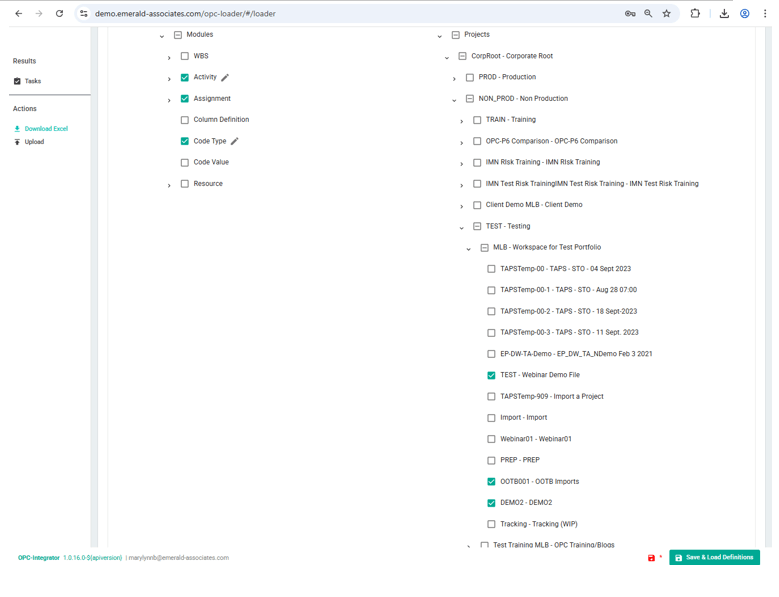Toggle the Modules parent checkbox
779x597 pixels.
tap(178, 35)
